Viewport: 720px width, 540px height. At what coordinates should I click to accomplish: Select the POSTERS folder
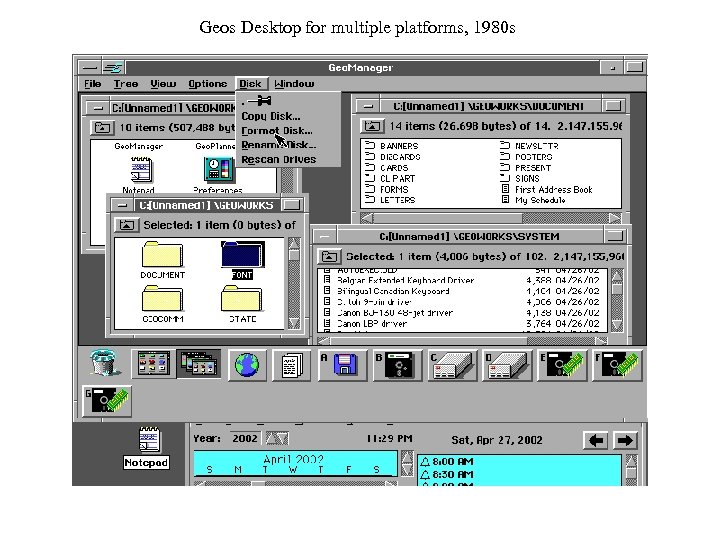pos(526,157)
